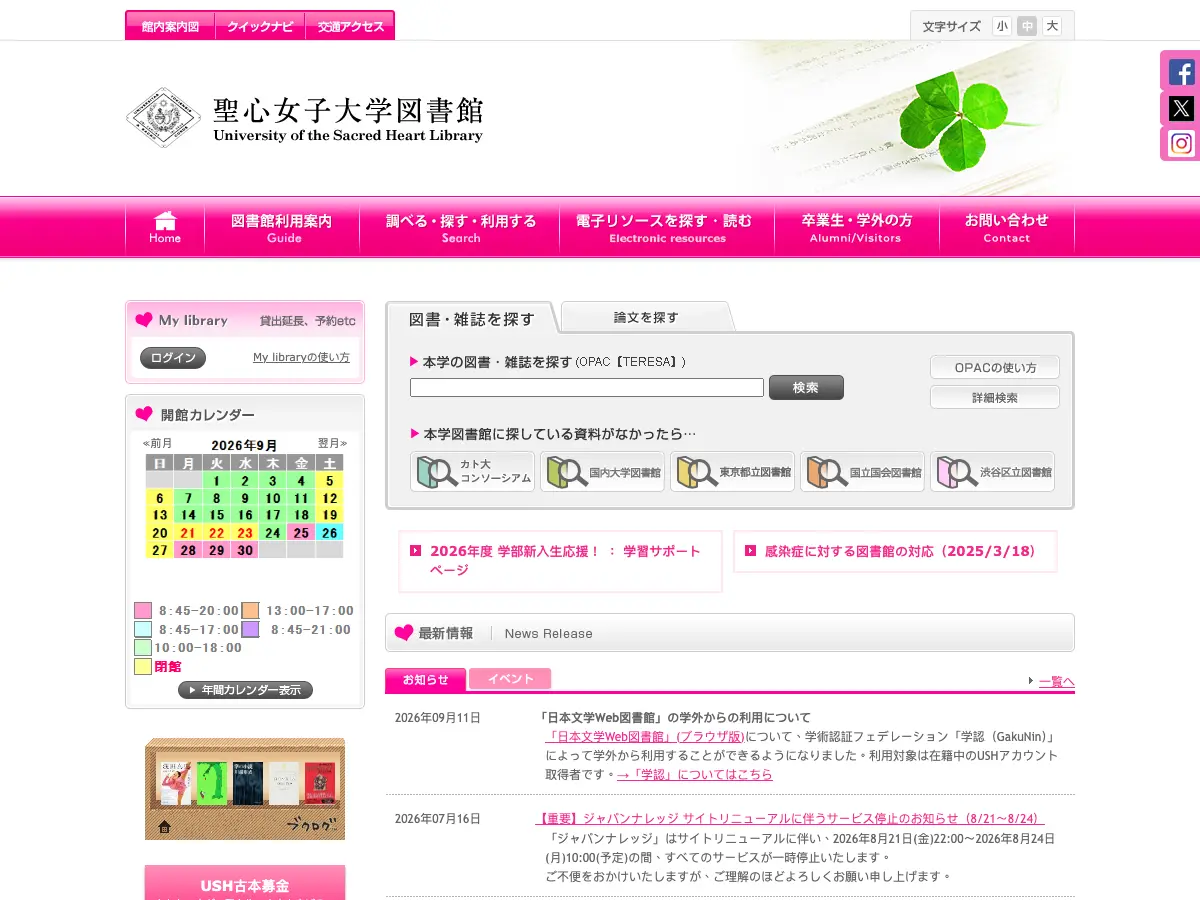
Task: Open →「学認」についてはこちら link
Action: (x=695, y=774)
